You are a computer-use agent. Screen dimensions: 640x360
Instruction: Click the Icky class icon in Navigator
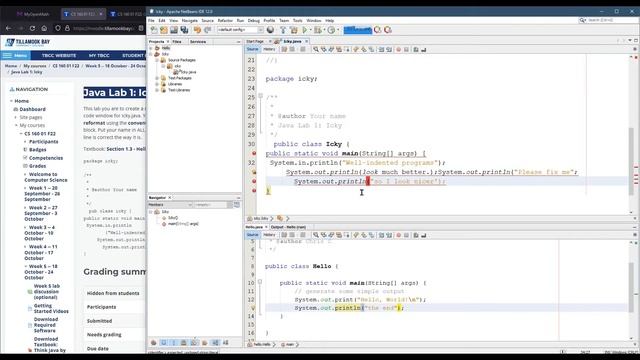157,212
